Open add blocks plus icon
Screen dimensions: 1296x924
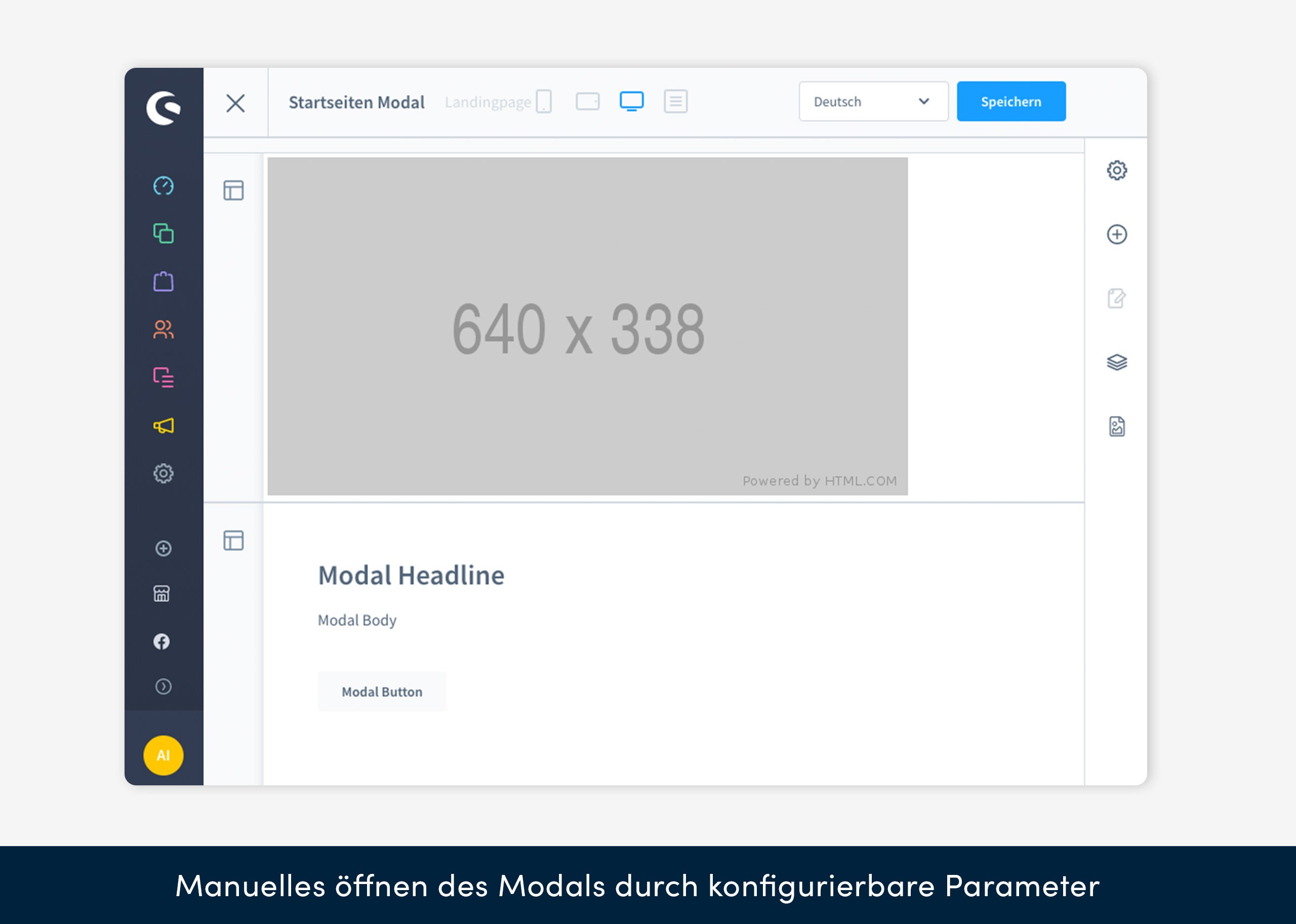click(1117, 234)
